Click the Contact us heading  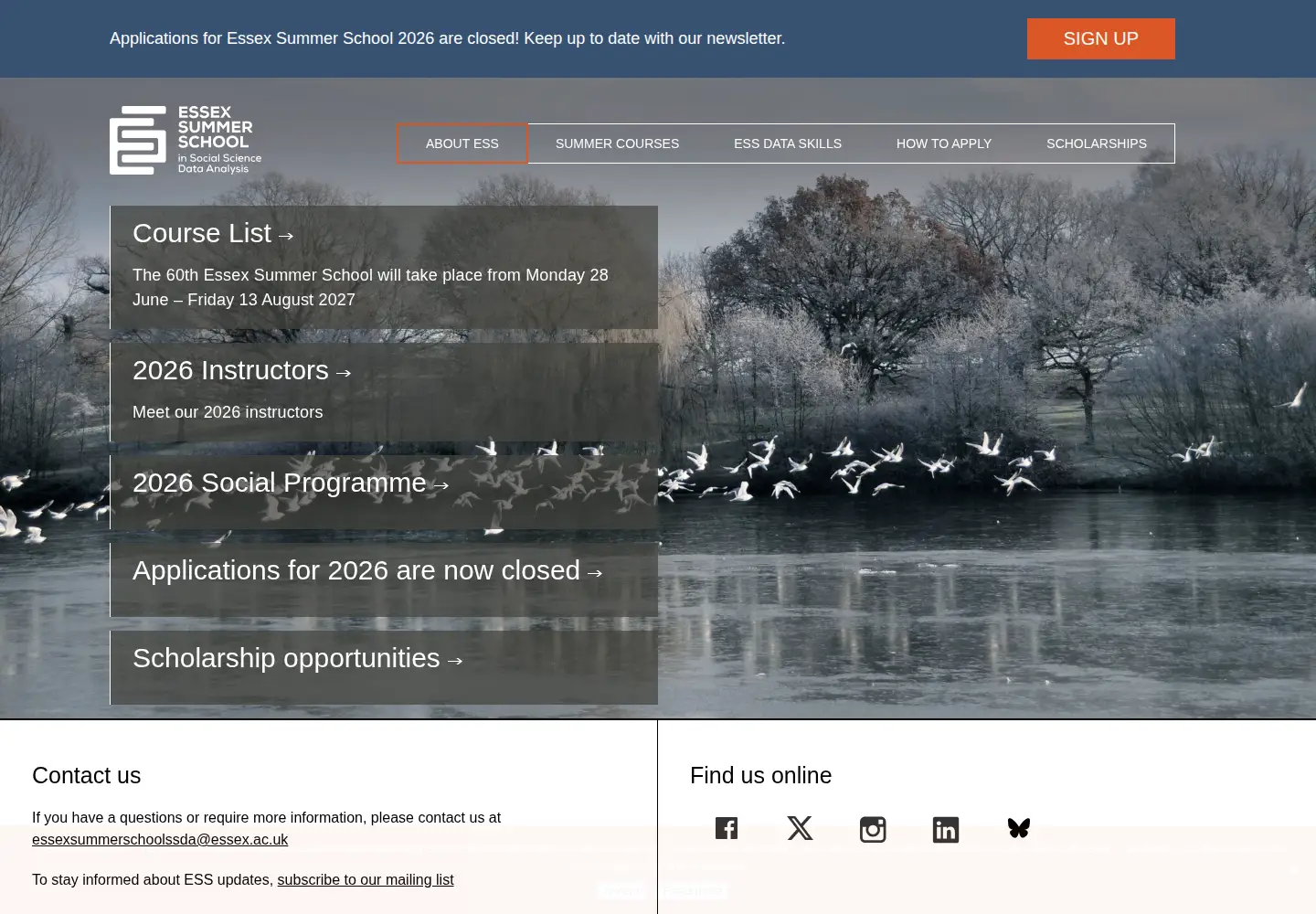(87, 775)
